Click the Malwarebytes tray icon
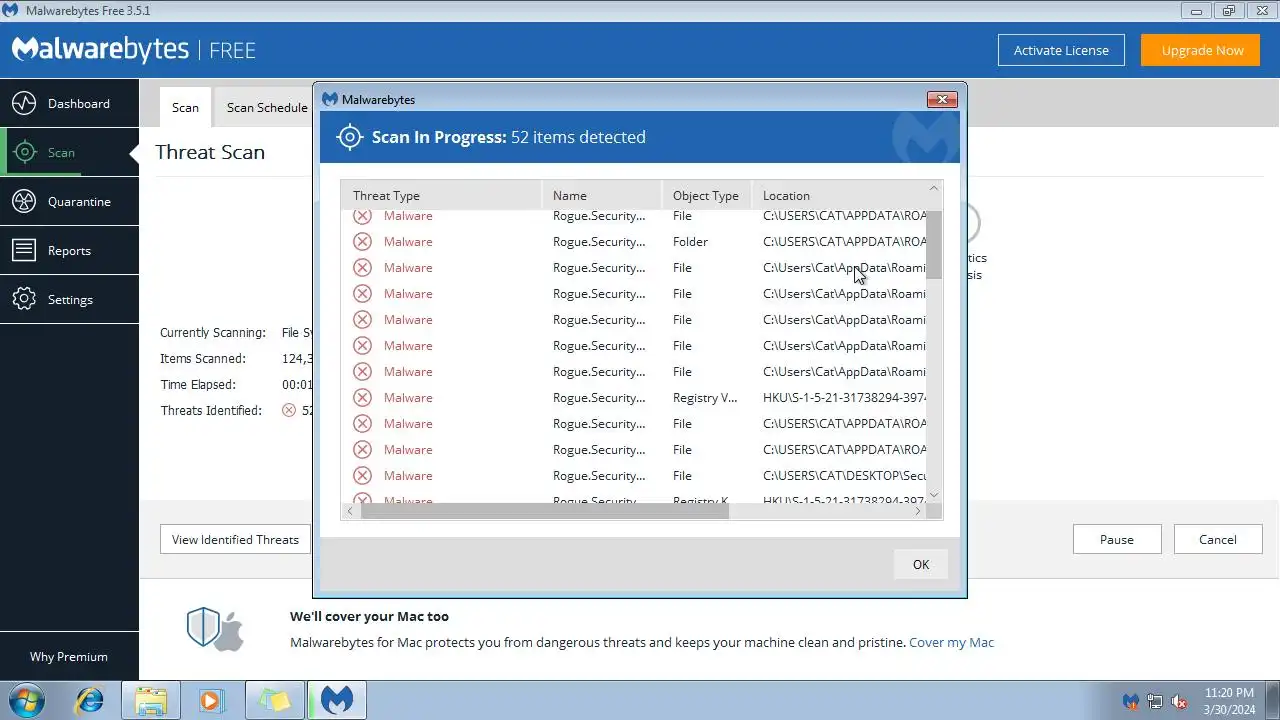The width and height of the screenshot is (1280, 720). click(x=1130, y=701)
